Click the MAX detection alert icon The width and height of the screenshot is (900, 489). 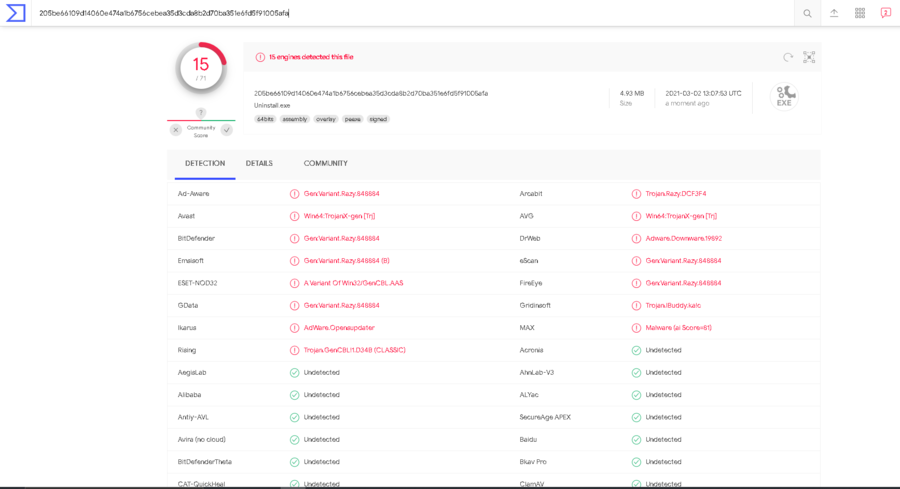tap(636, 328)
